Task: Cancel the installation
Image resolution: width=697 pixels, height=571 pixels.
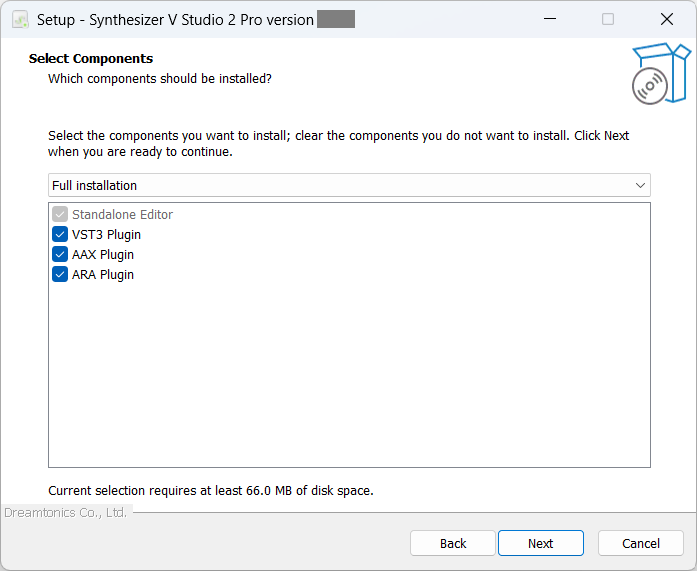Action: coord(641,543)
